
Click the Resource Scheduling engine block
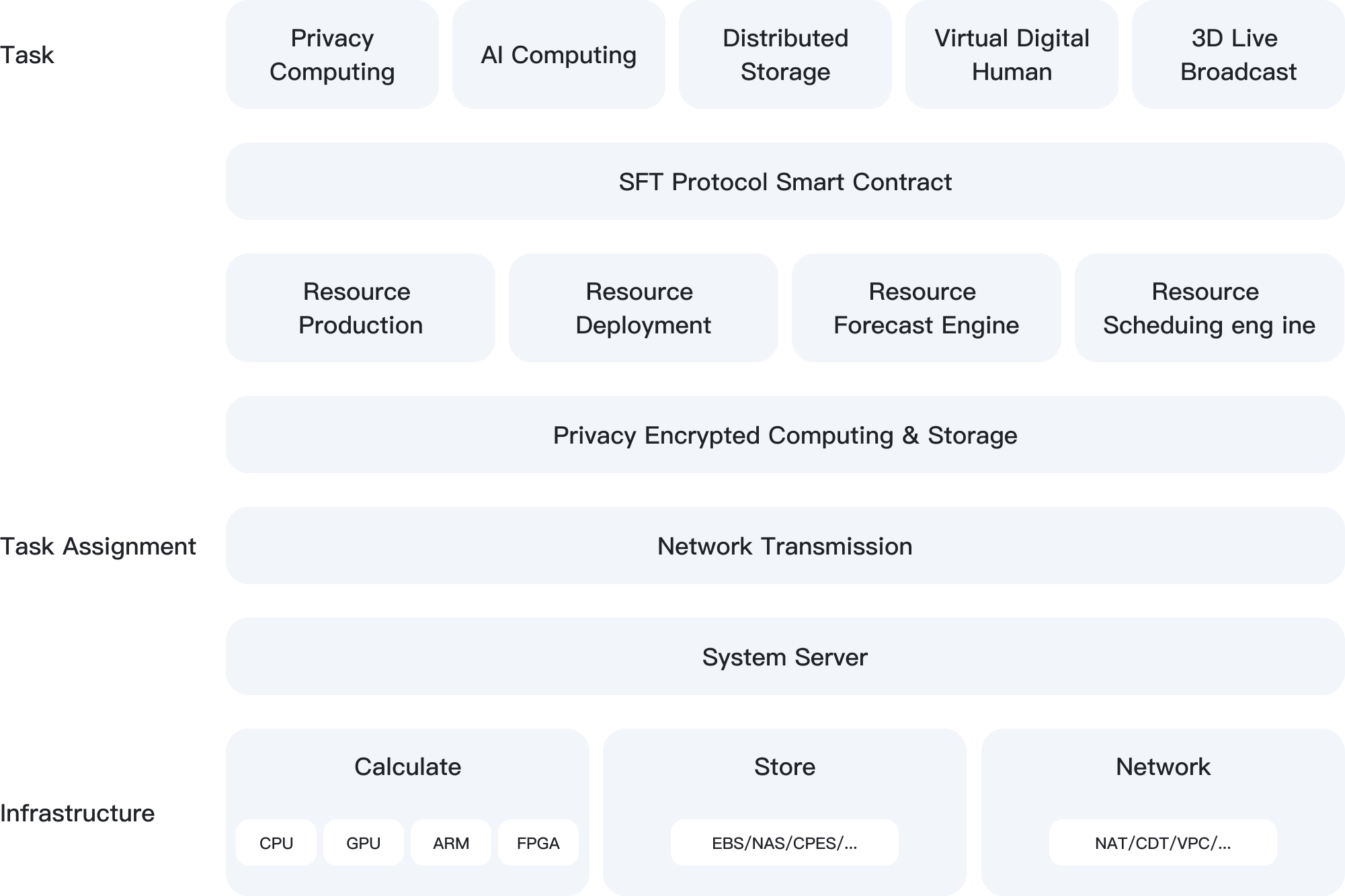pos(1209,308)
